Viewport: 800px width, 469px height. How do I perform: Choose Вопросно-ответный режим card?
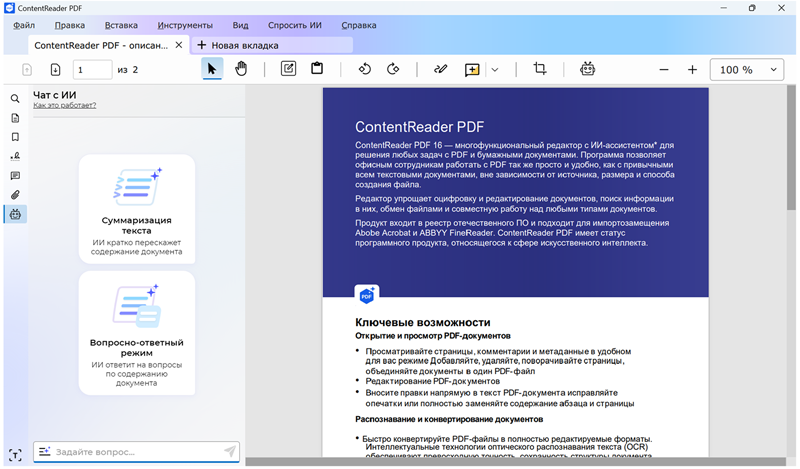(x=136, y=333)
